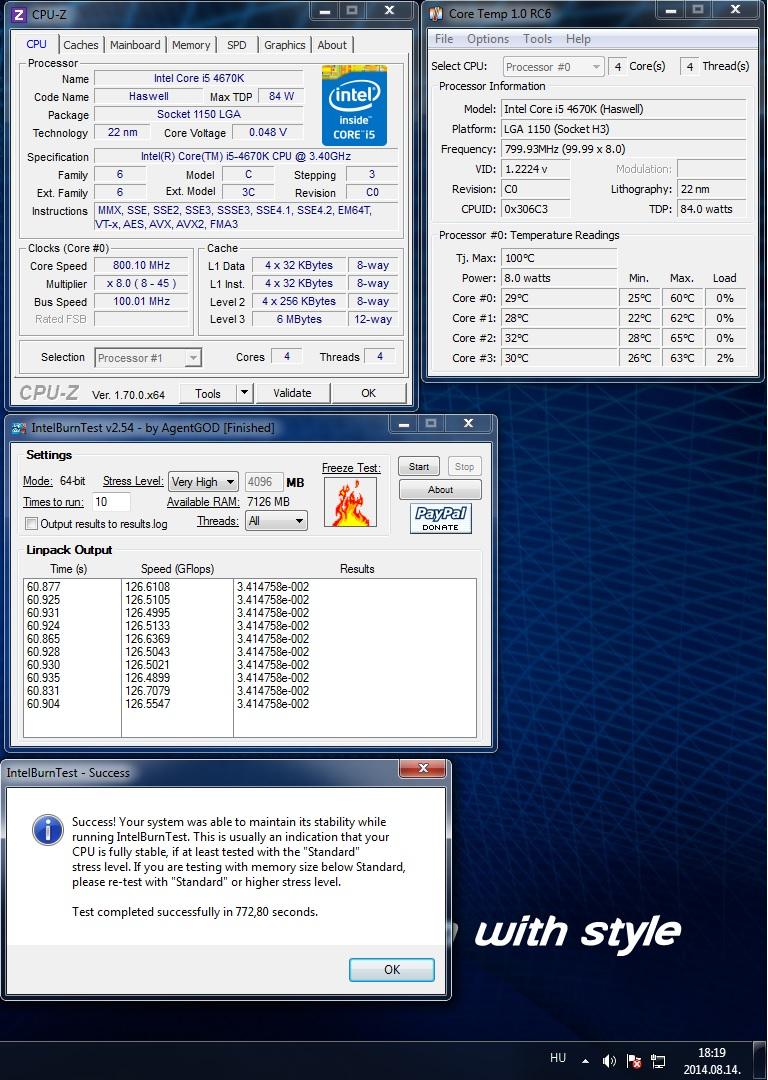Click the HU language indicator
This screenshot has height=1080, width=768.
[558, 1058]
